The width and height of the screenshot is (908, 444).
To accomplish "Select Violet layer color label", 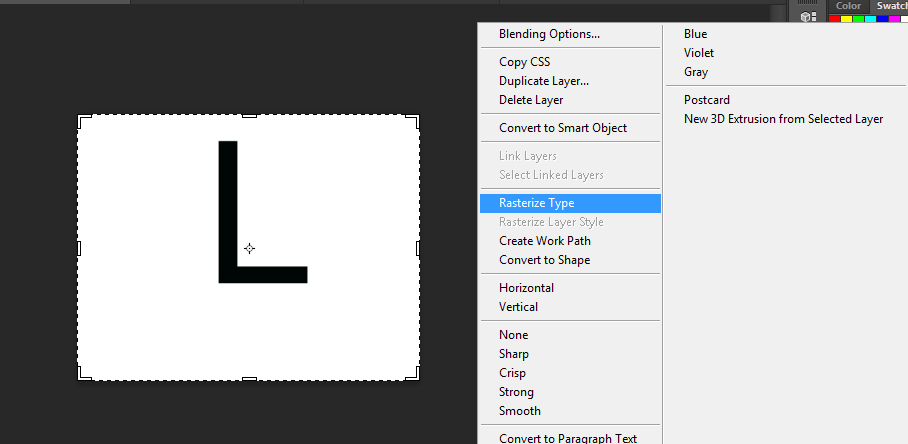I will (698, 53).
